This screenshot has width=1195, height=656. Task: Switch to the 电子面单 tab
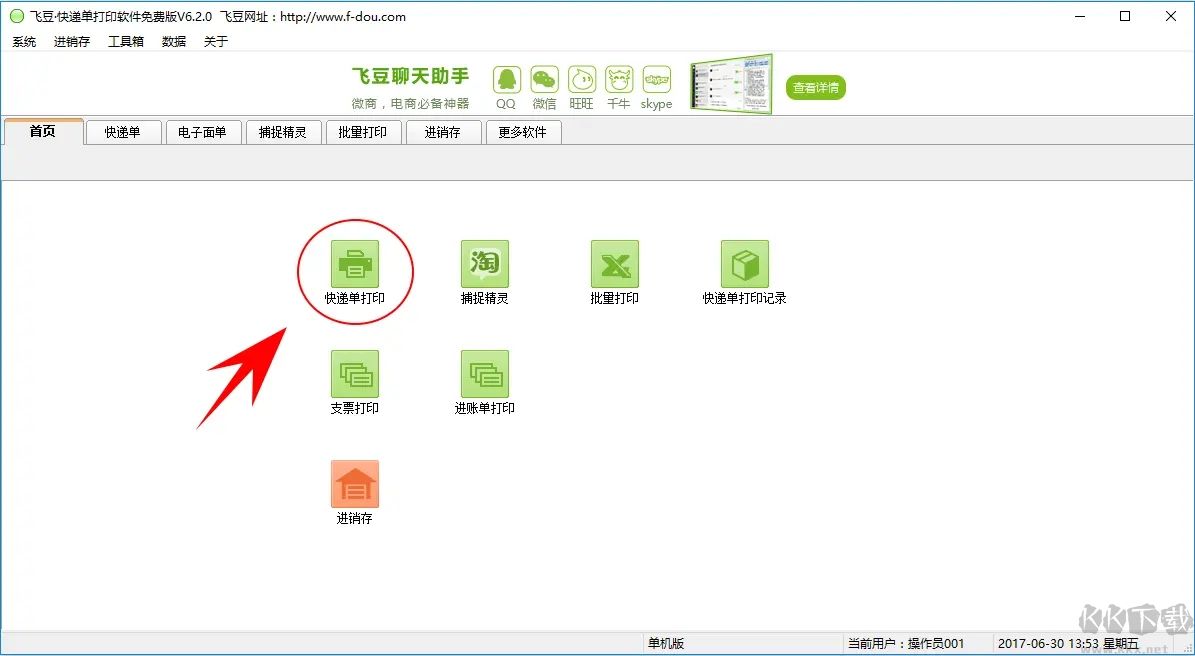coord(203,133)
